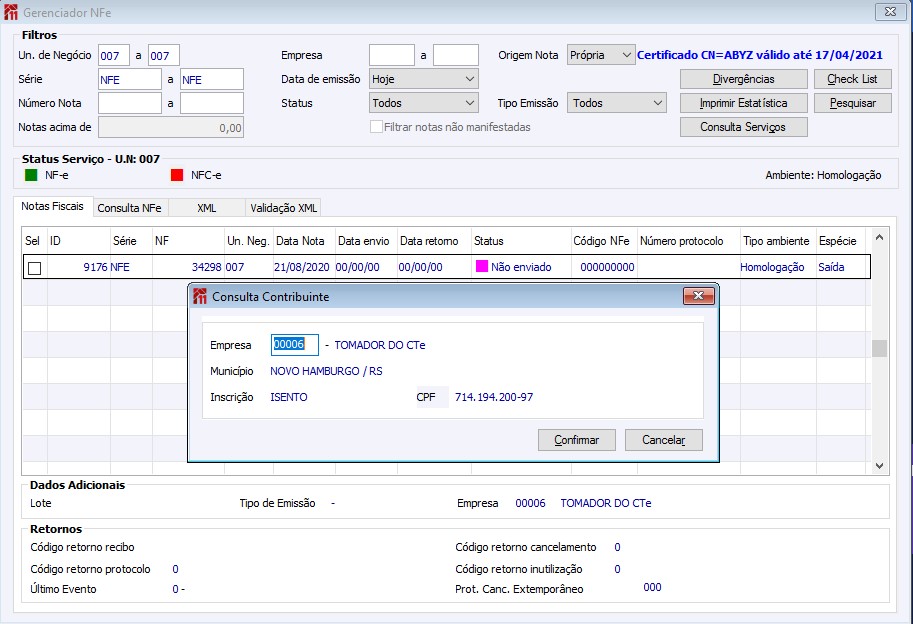Switch to the Consulta NFe tab

point(129,208)
